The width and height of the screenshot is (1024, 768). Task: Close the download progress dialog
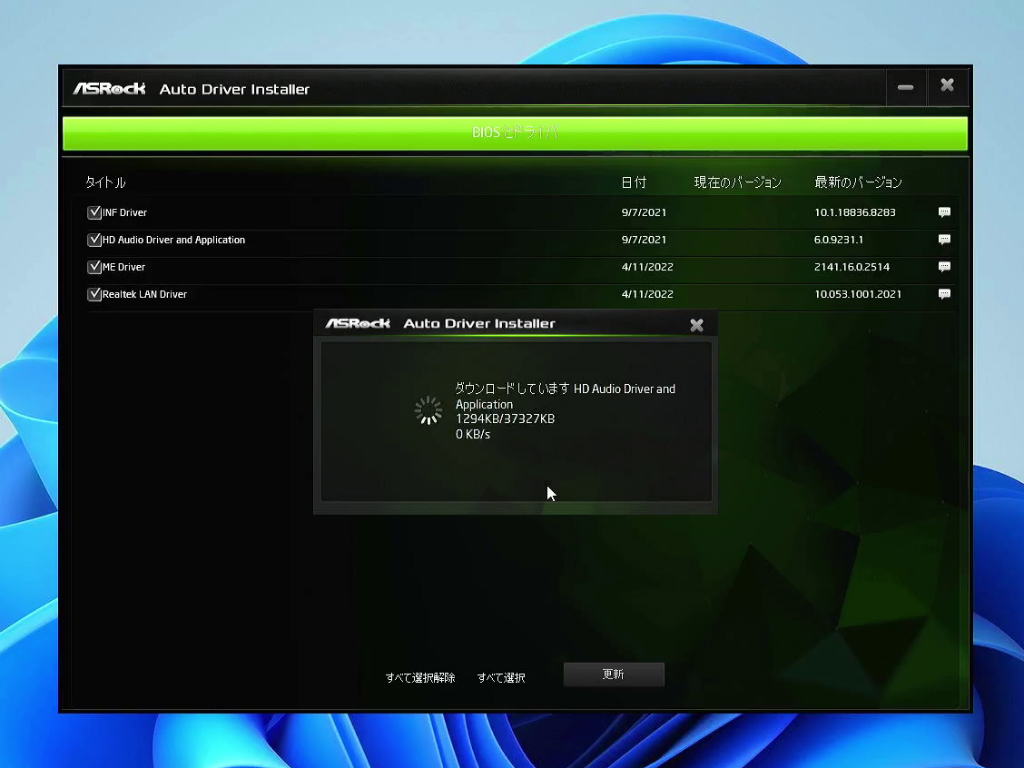coord(697,325)
